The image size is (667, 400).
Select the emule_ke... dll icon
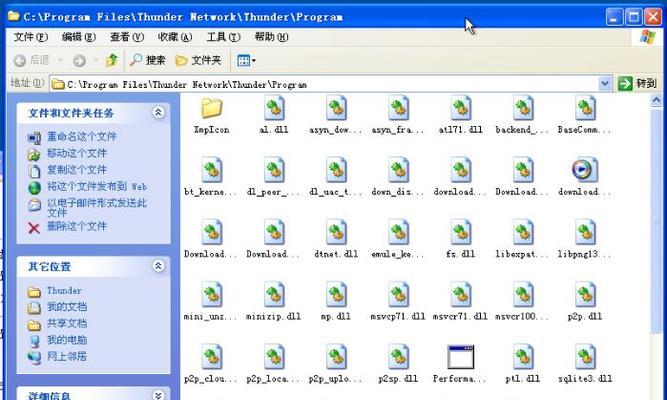[x=399, y=232]
